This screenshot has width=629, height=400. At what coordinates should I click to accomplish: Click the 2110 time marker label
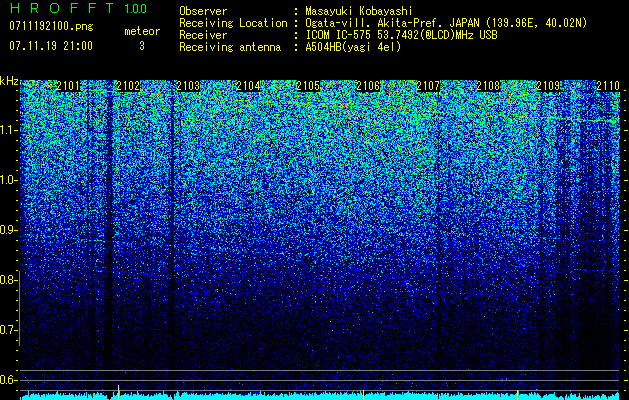tap(608, 86)
